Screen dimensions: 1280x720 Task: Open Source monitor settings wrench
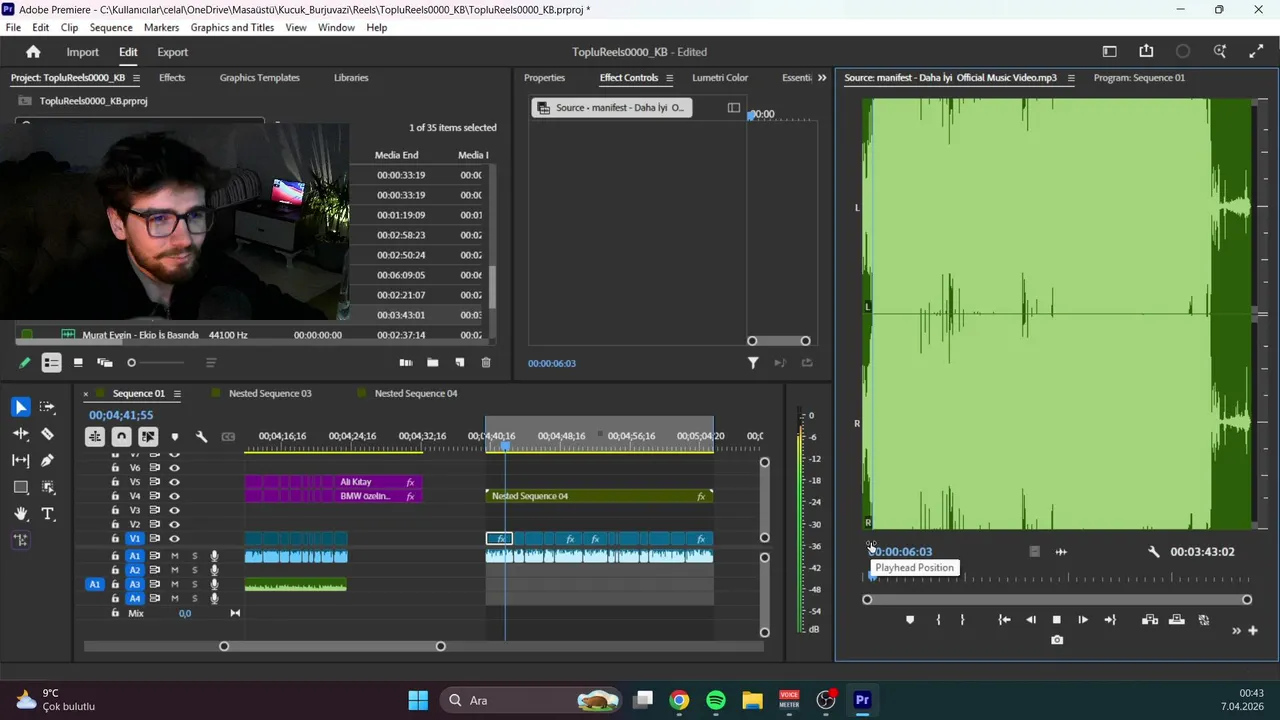1153,552
